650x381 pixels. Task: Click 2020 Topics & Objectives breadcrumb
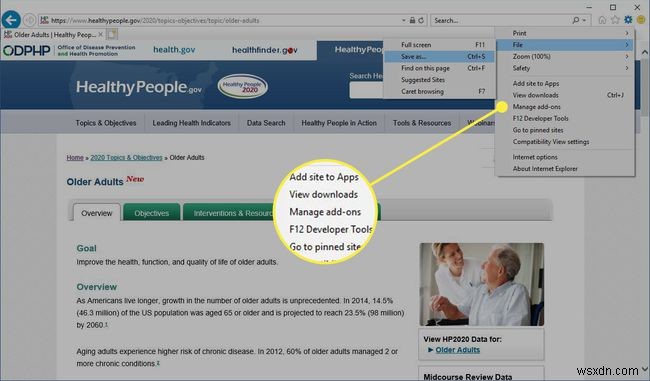click(x=126, y=158)
